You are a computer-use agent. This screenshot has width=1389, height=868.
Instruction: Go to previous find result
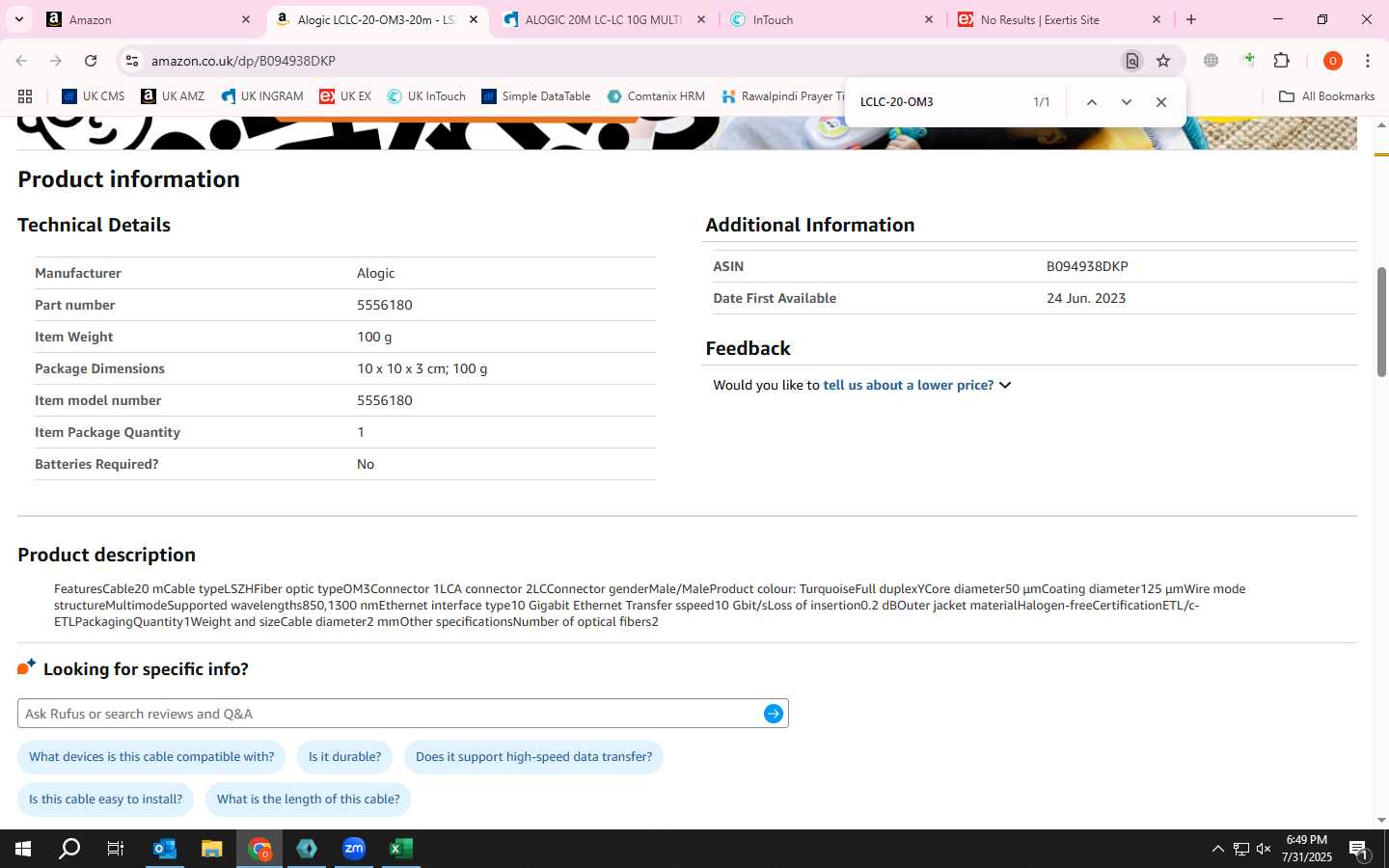pyautogui.click(x=1092, y=102)
